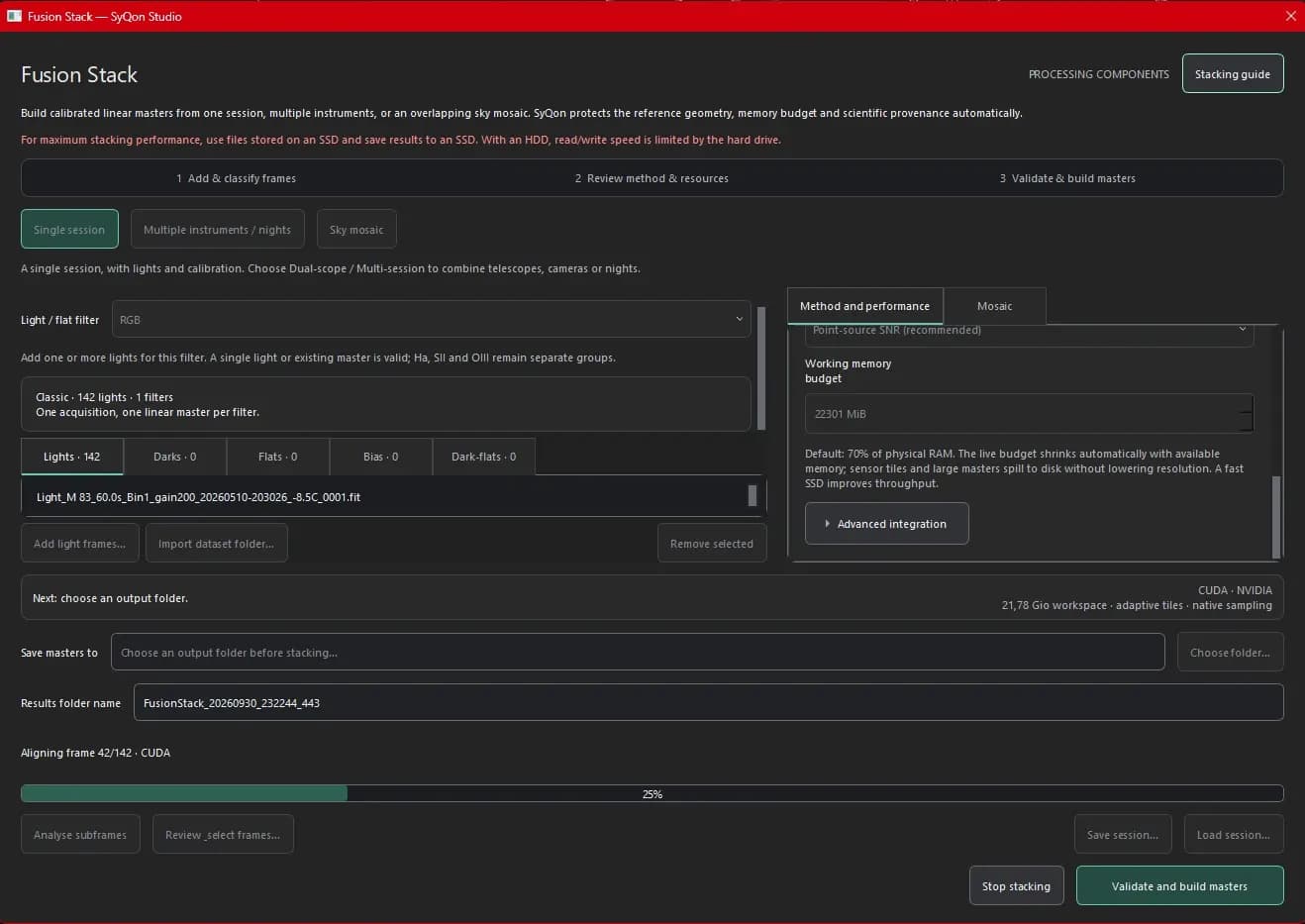Select the Light_M 83 0001.fit frame row

coord(383,497)
